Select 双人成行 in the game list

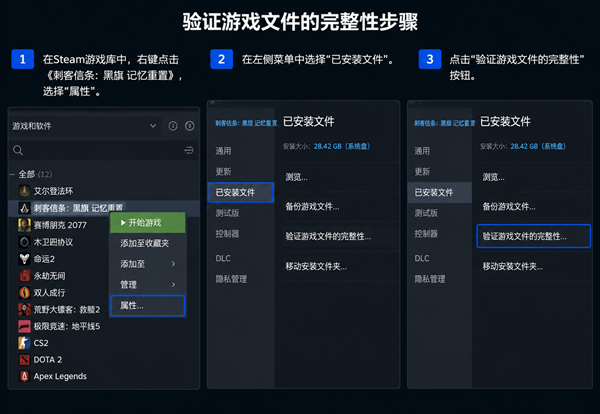(49, 292)
